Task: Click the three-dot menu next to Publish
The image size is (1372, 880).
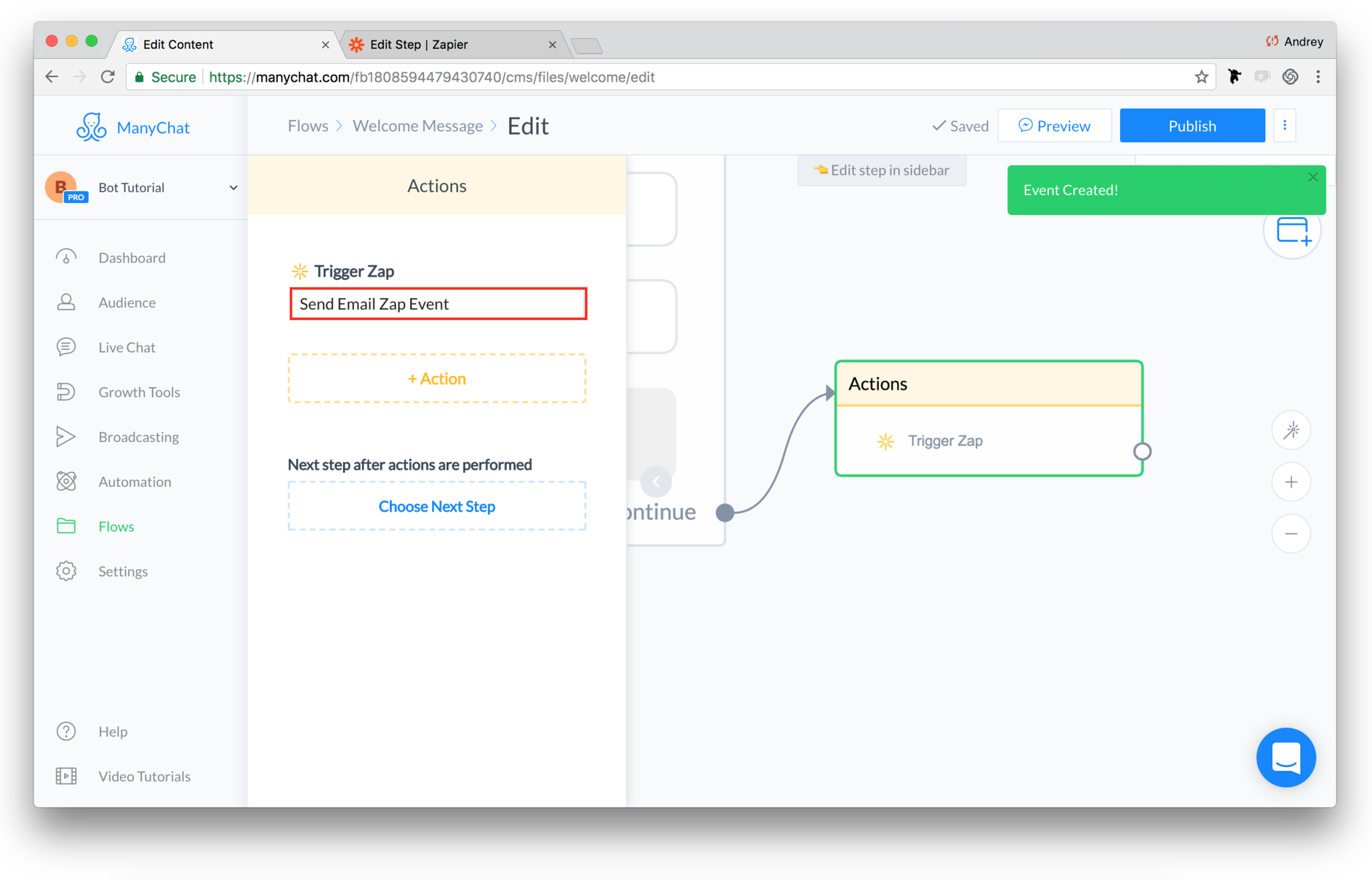Action: pos(1285,125)
